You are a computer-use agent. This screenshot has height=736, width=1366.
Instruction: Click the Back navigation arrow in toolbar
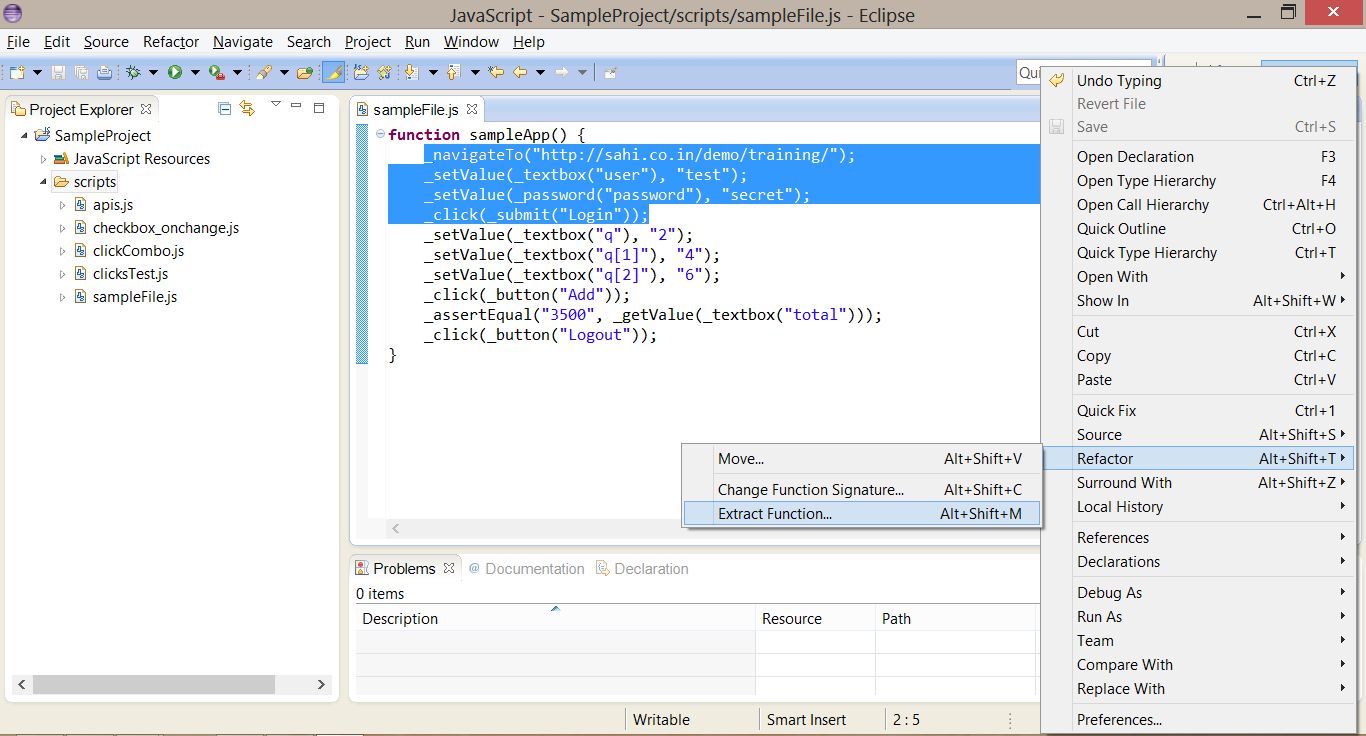520,72
